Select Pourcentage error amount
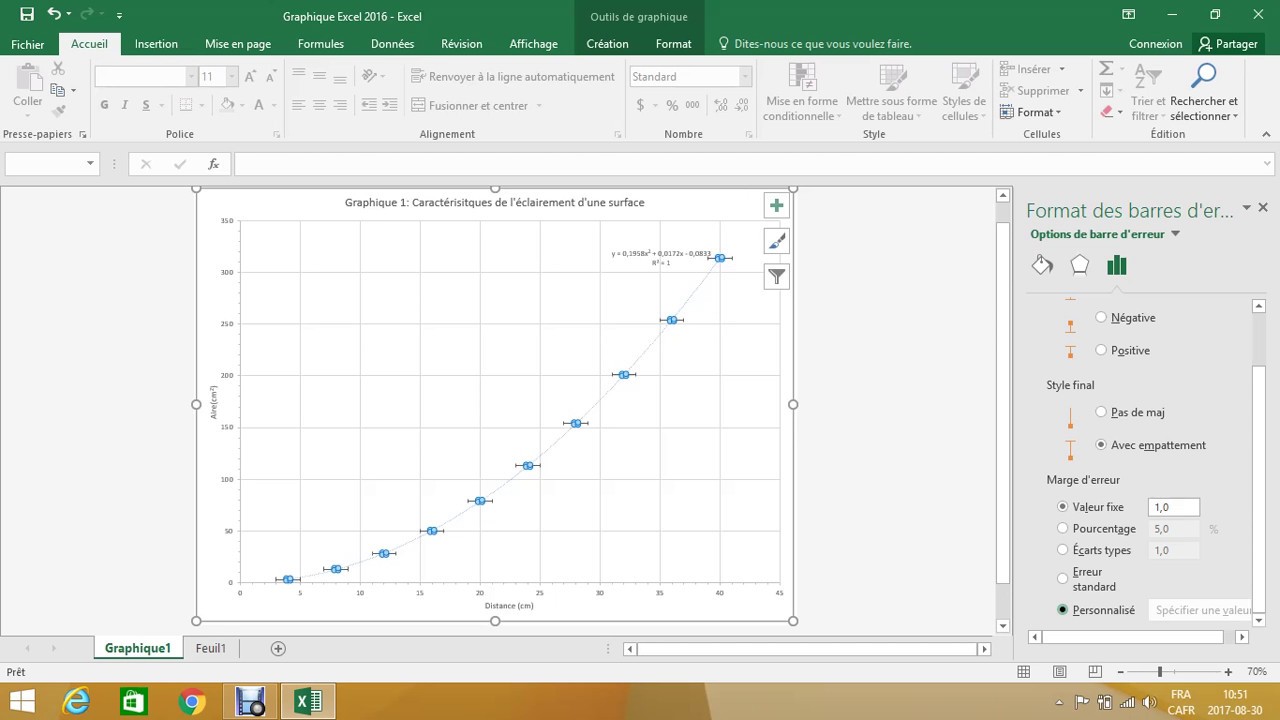 [x=1063, y=528]
